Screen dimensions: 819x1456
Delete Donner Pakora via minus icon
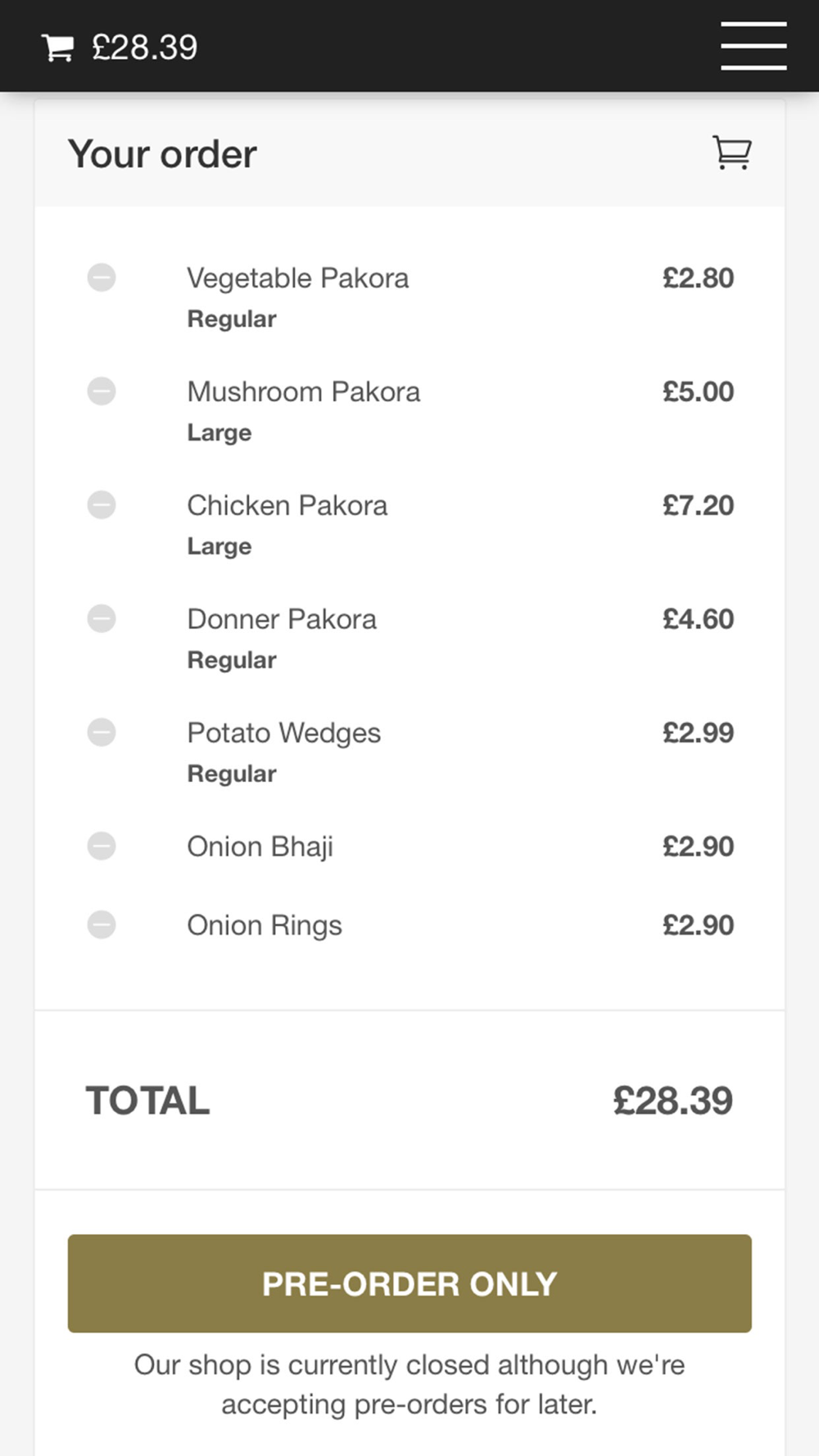click(102, 618)
